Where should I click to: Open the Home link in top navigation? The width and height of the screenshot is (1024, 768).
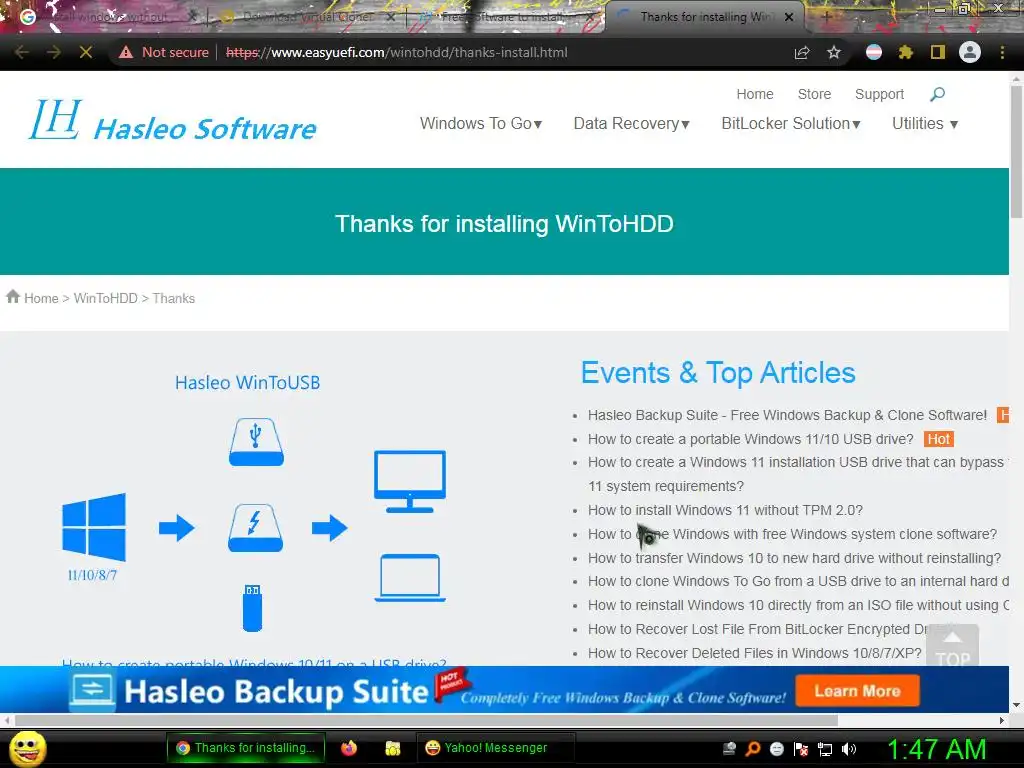(755, 94)
